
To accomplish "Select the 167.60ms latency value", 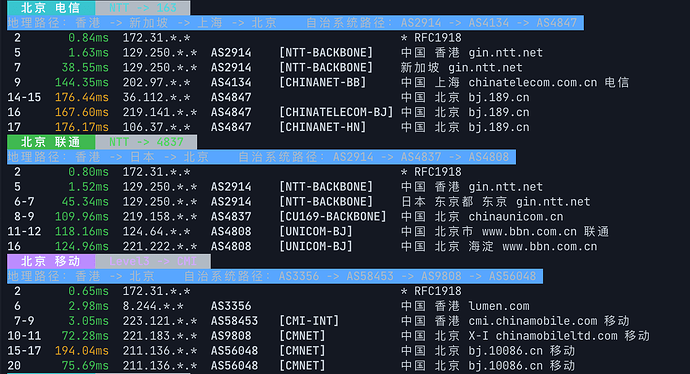I will pos(81,113).
